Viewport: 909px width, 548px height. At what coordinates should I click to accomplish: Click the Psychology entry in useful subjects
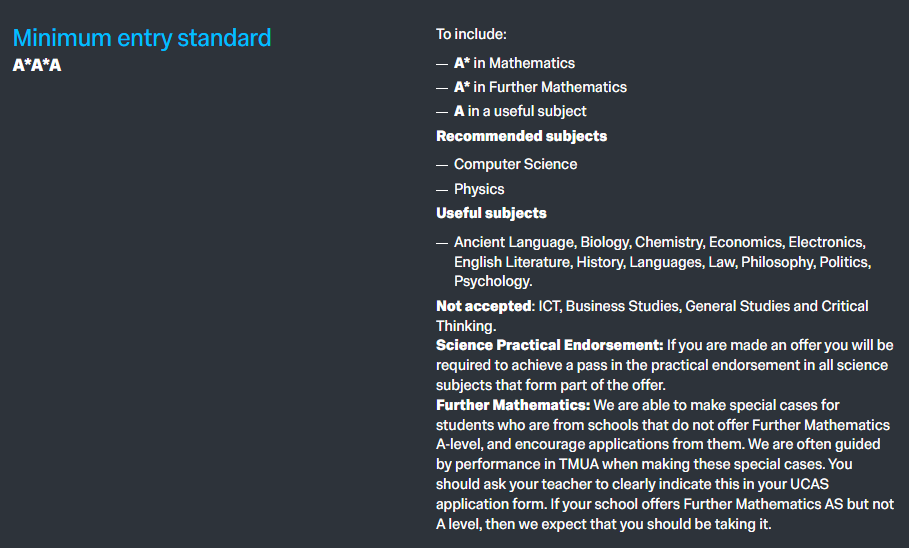coord(493,281)
